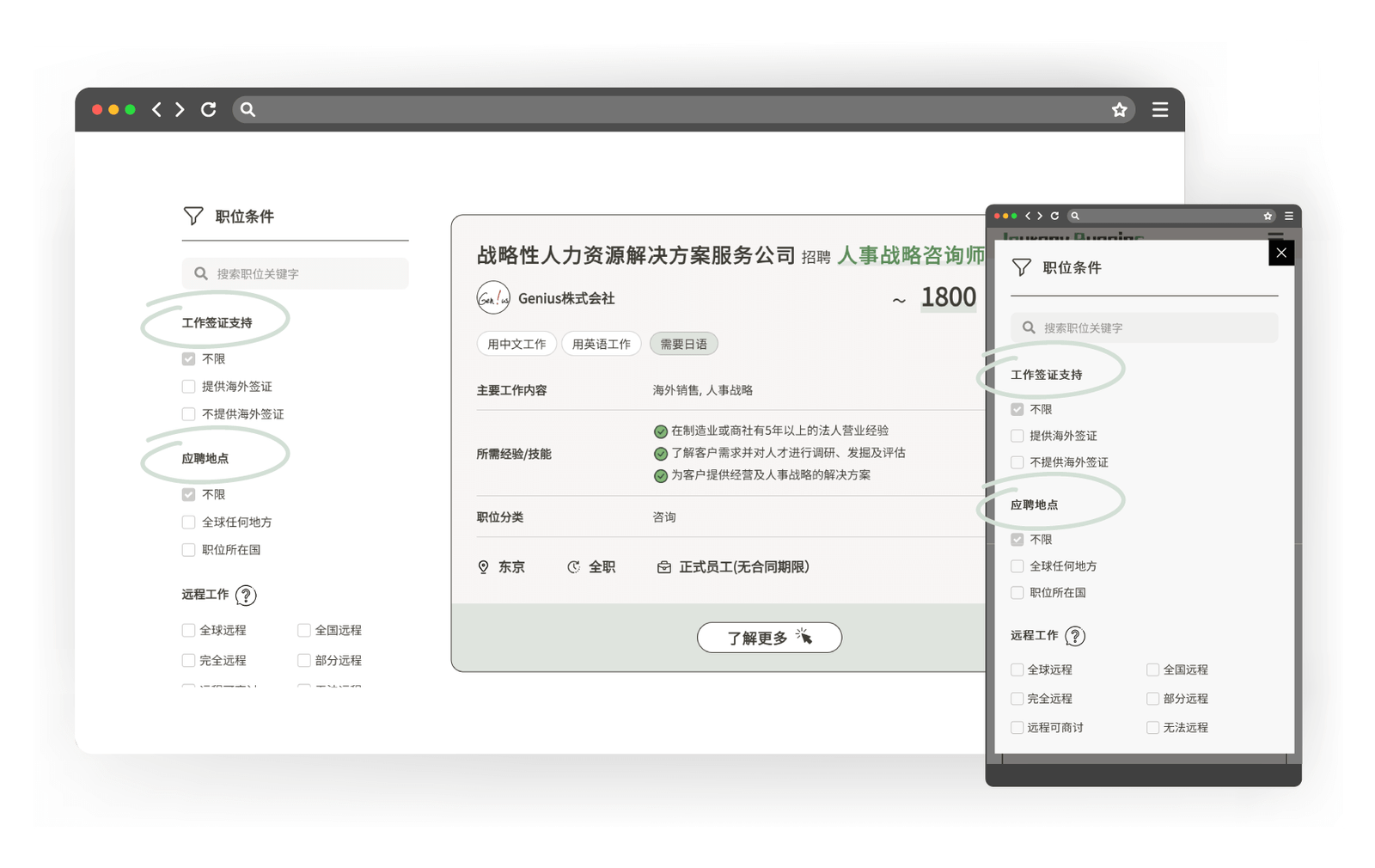The width and height of the screenshot is (1375, 868).
Task: Check 部分远程 in large window
Action: click(303, 660)
